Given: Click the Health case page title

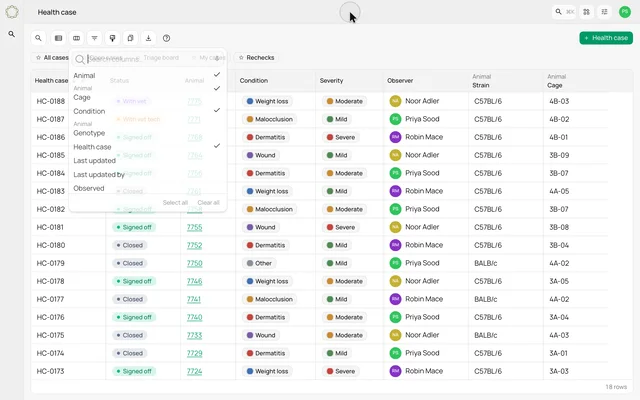Looking at the screenshot, I should pos(57,12).
